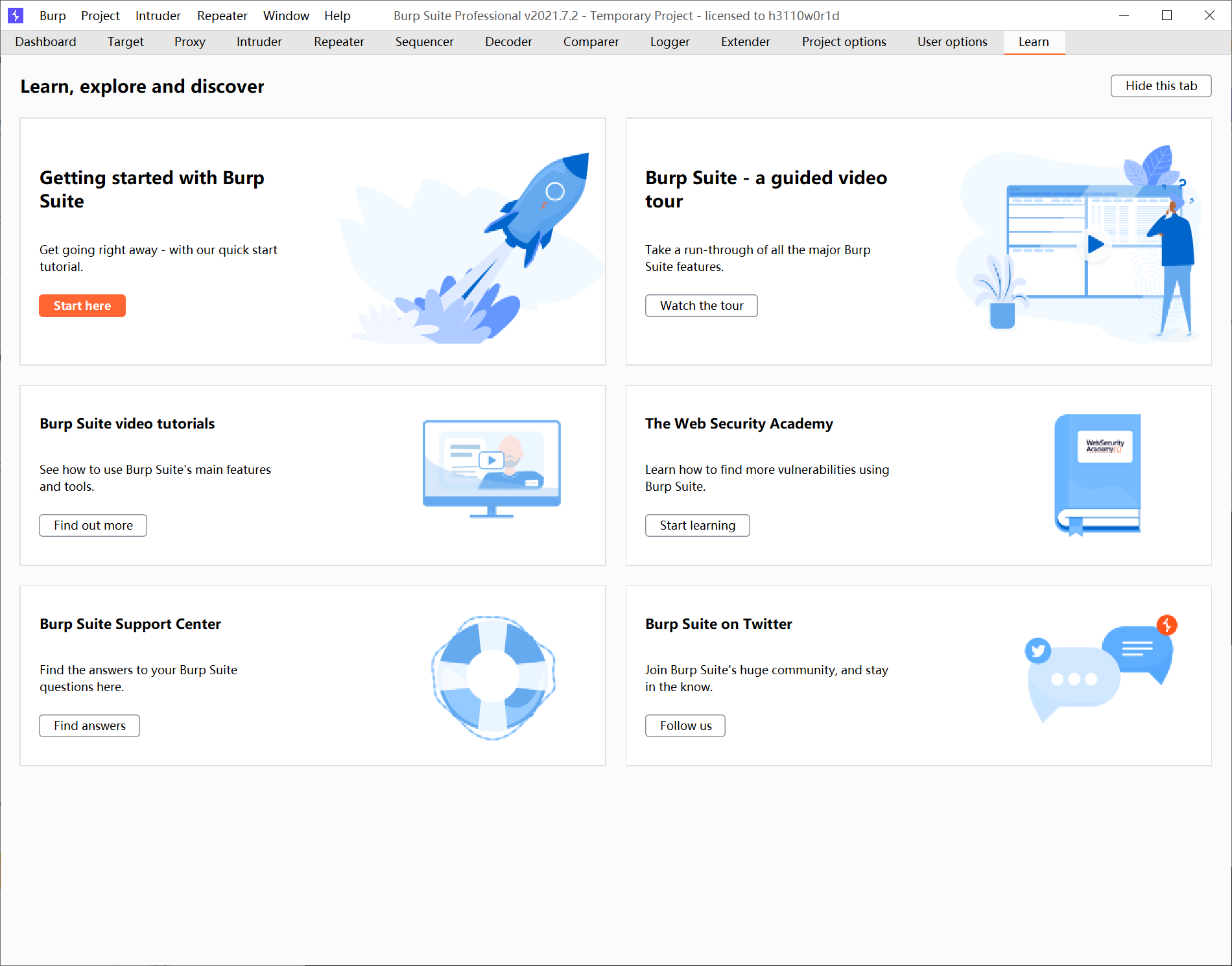Image resolution: width=1232 pixels, height=966 pixels.
Task: Open the Window menu
Action: (286, 16)
